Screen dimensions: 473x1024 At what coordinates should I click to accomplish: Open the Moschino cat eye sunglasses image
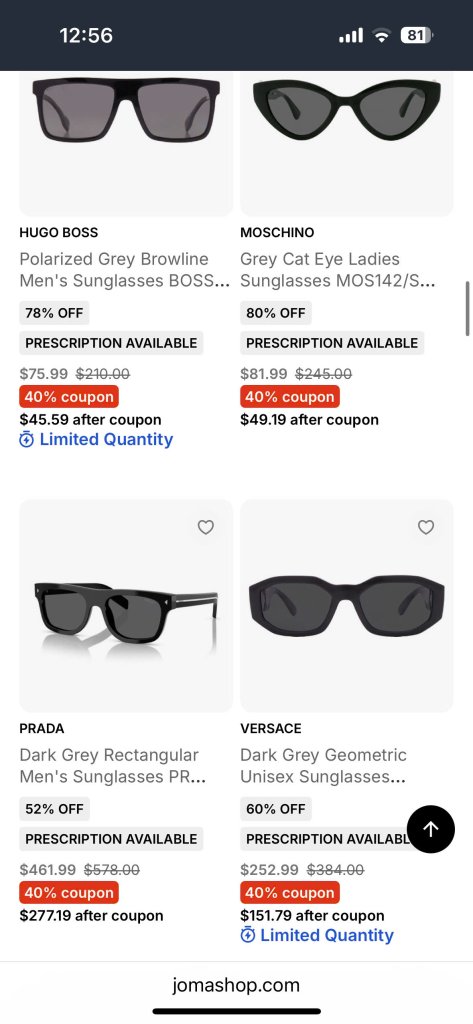coord(347,144)
